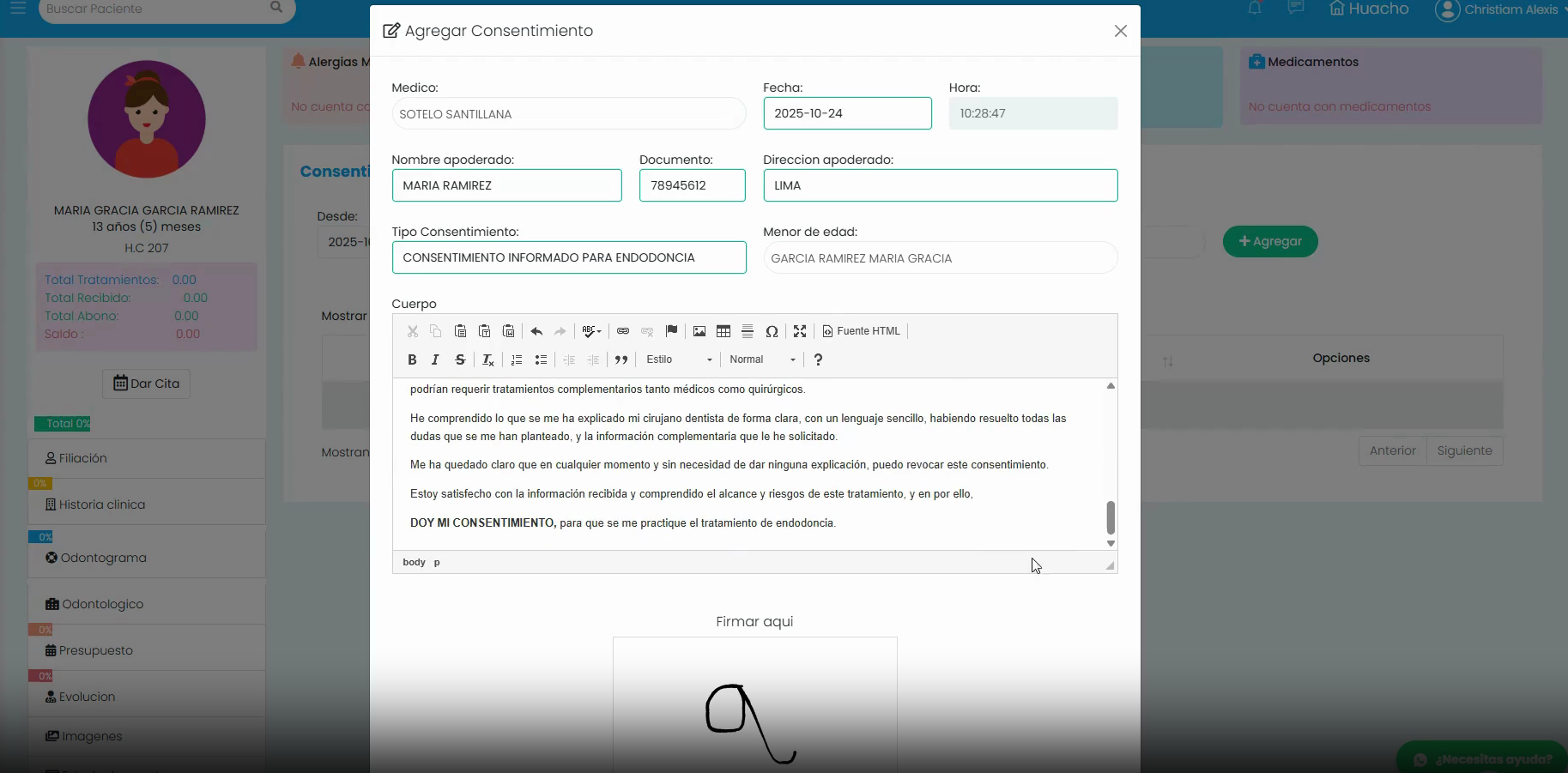Screen dimensions: 1568x773
Task: Open the Estilo styles dropdown
Action: point(679,359)
